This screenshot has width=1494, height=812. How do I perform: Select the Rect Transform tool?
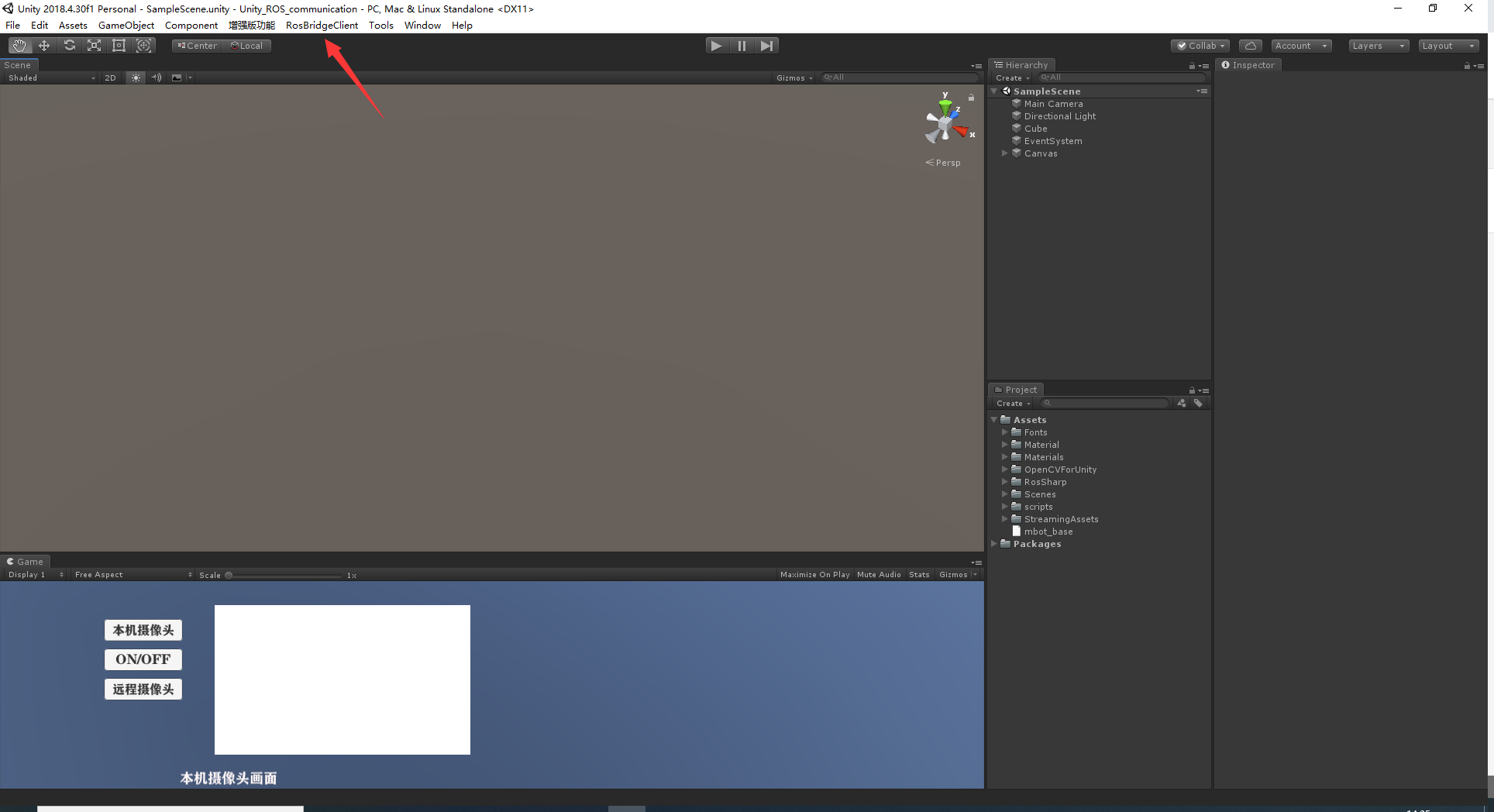point(119,45)
